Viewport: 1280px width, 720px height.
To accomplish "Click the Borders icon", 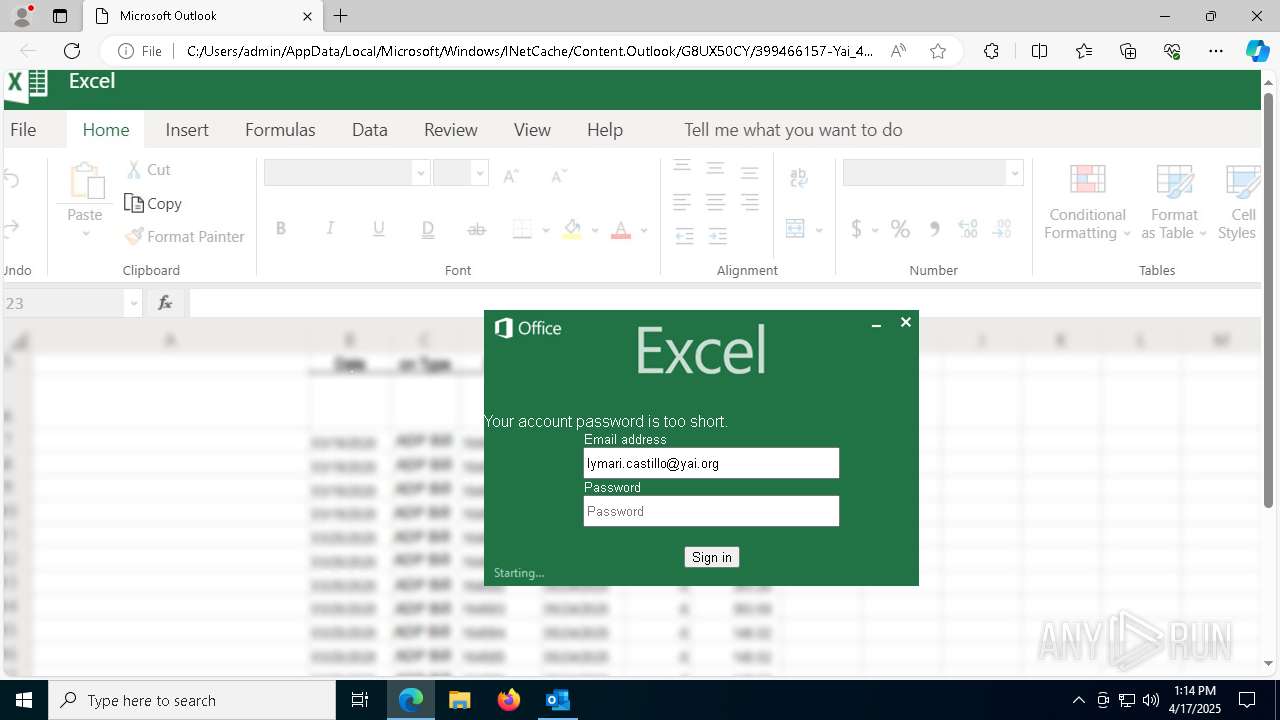I will point(522,230).
